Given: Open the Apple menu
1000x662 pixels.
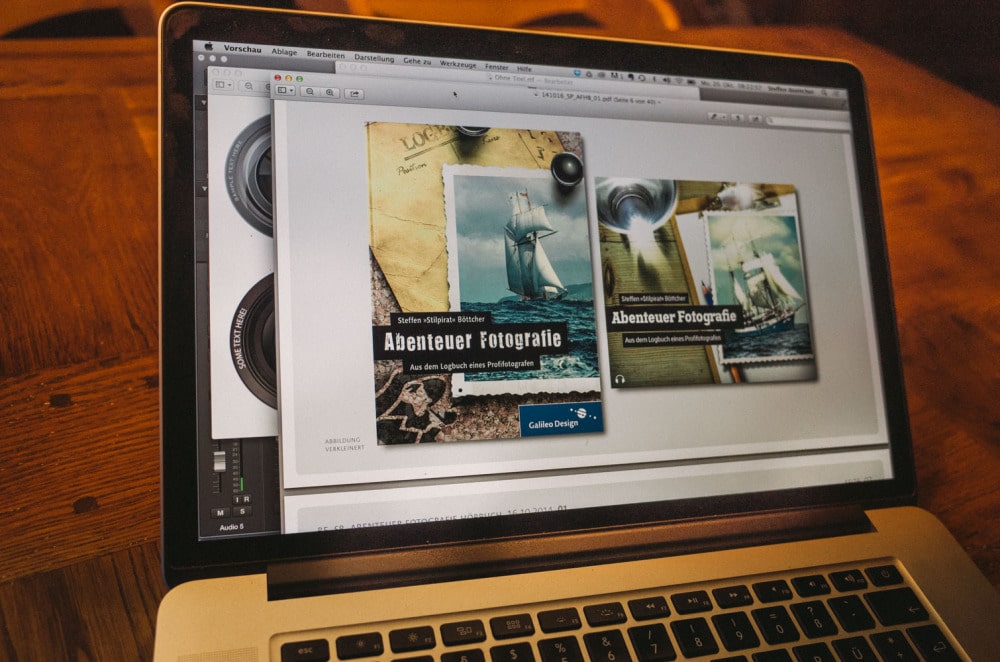Looking at the screenshot, I should [208, 46].
